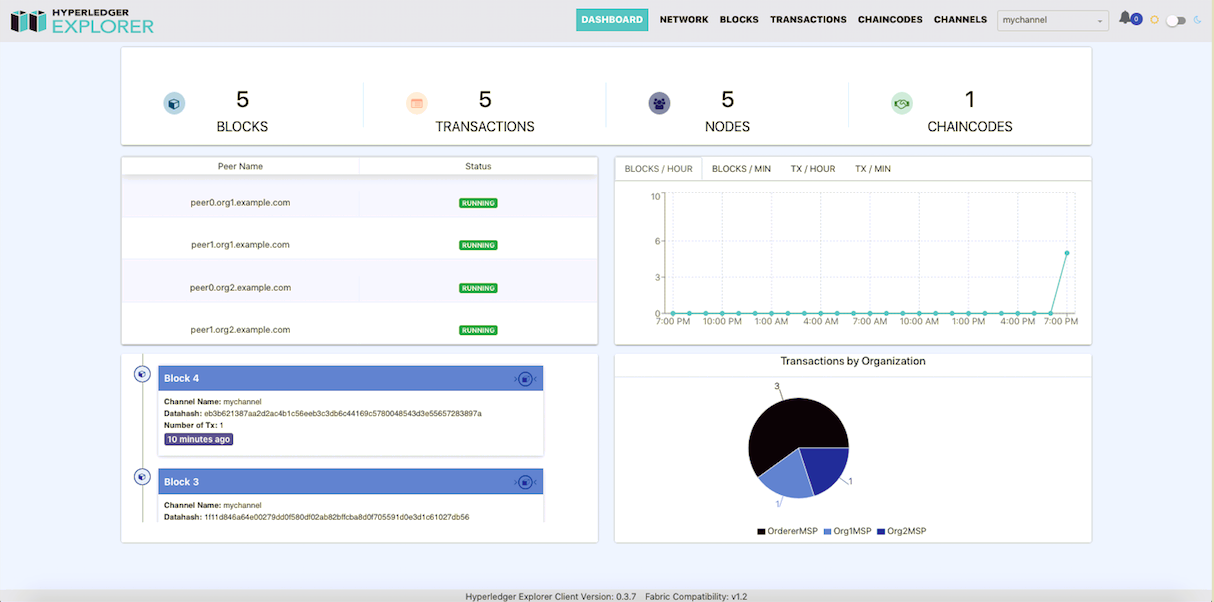Toggle the dark mode switch
1214x602 pixels.
[1176, 20]
